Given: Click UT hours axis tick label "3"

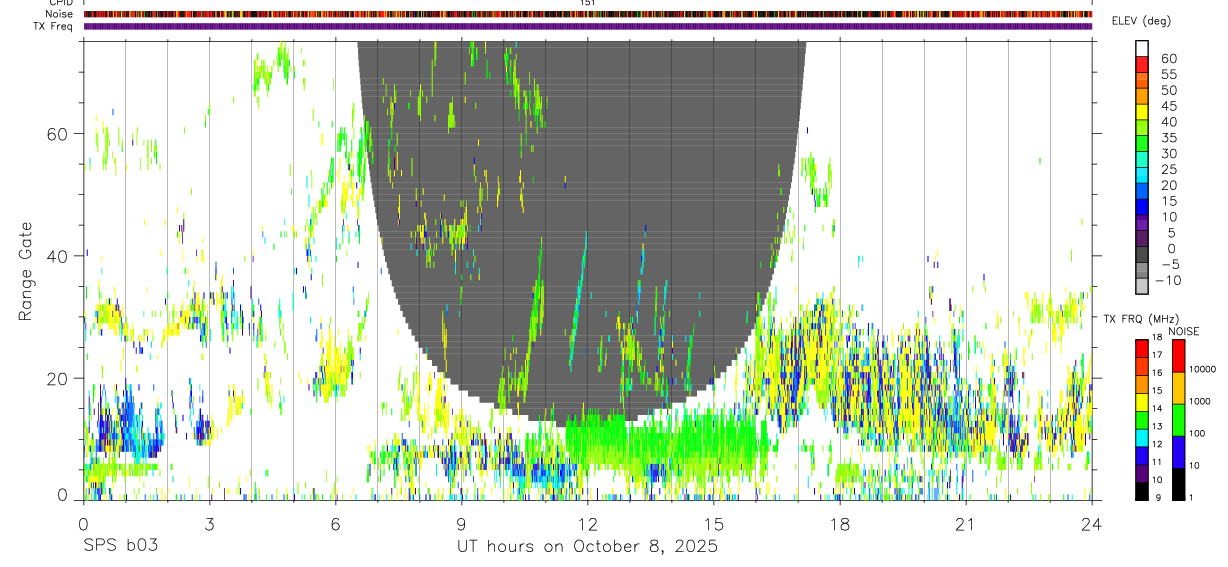Looking at the screenshot, I should pos(210,523).
